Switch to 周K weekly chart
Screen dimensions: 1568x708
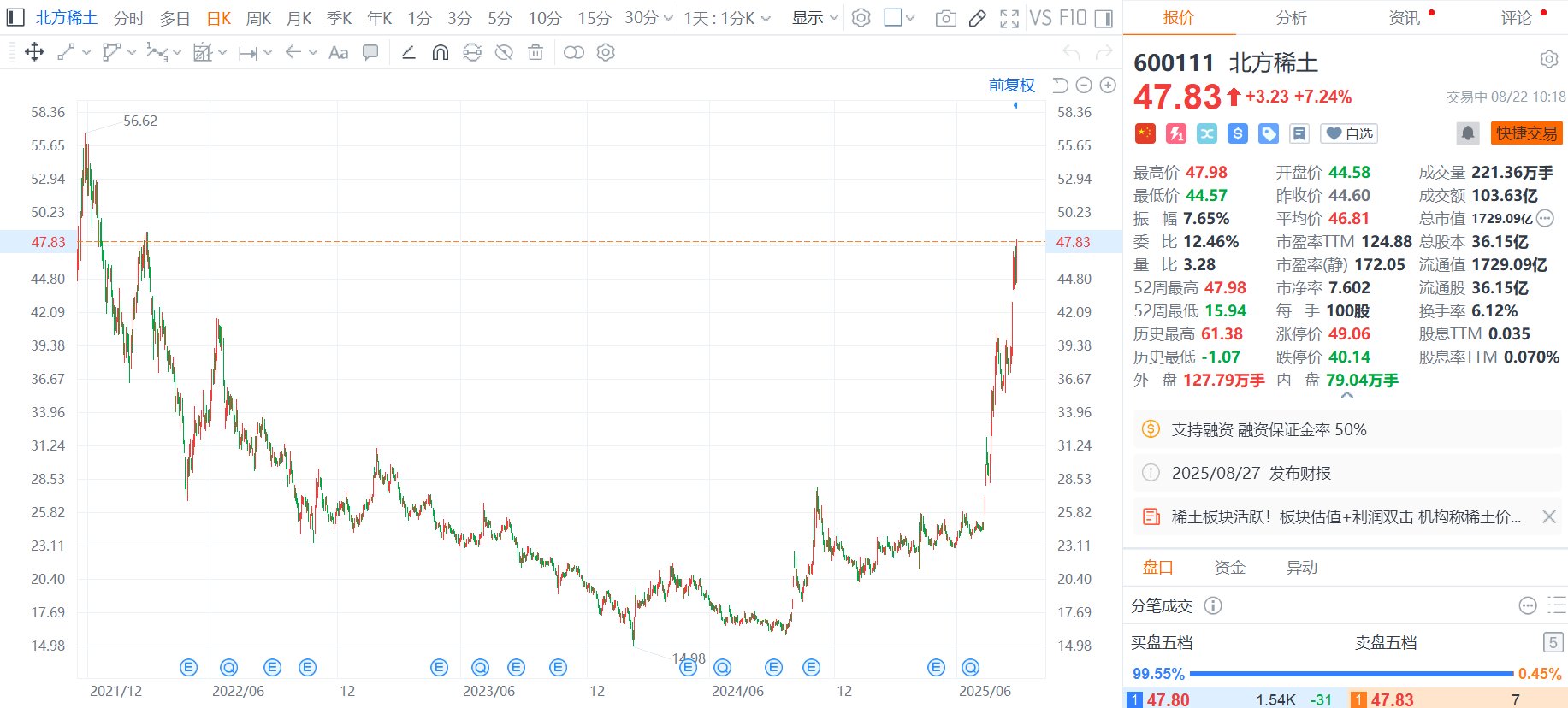click(x=258, y=18)
